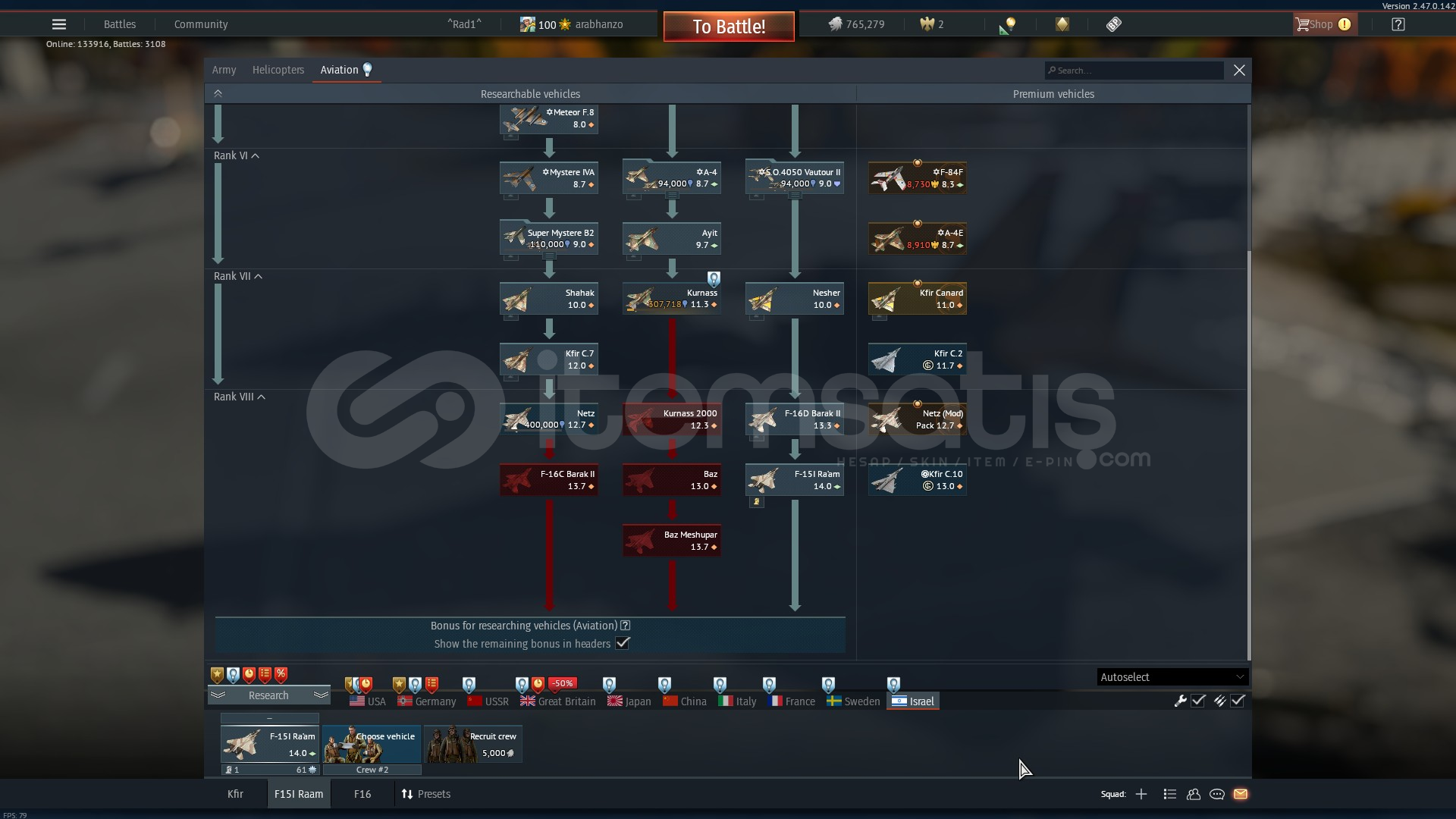Open the gold diamond warbond icon

(1062, 24)
